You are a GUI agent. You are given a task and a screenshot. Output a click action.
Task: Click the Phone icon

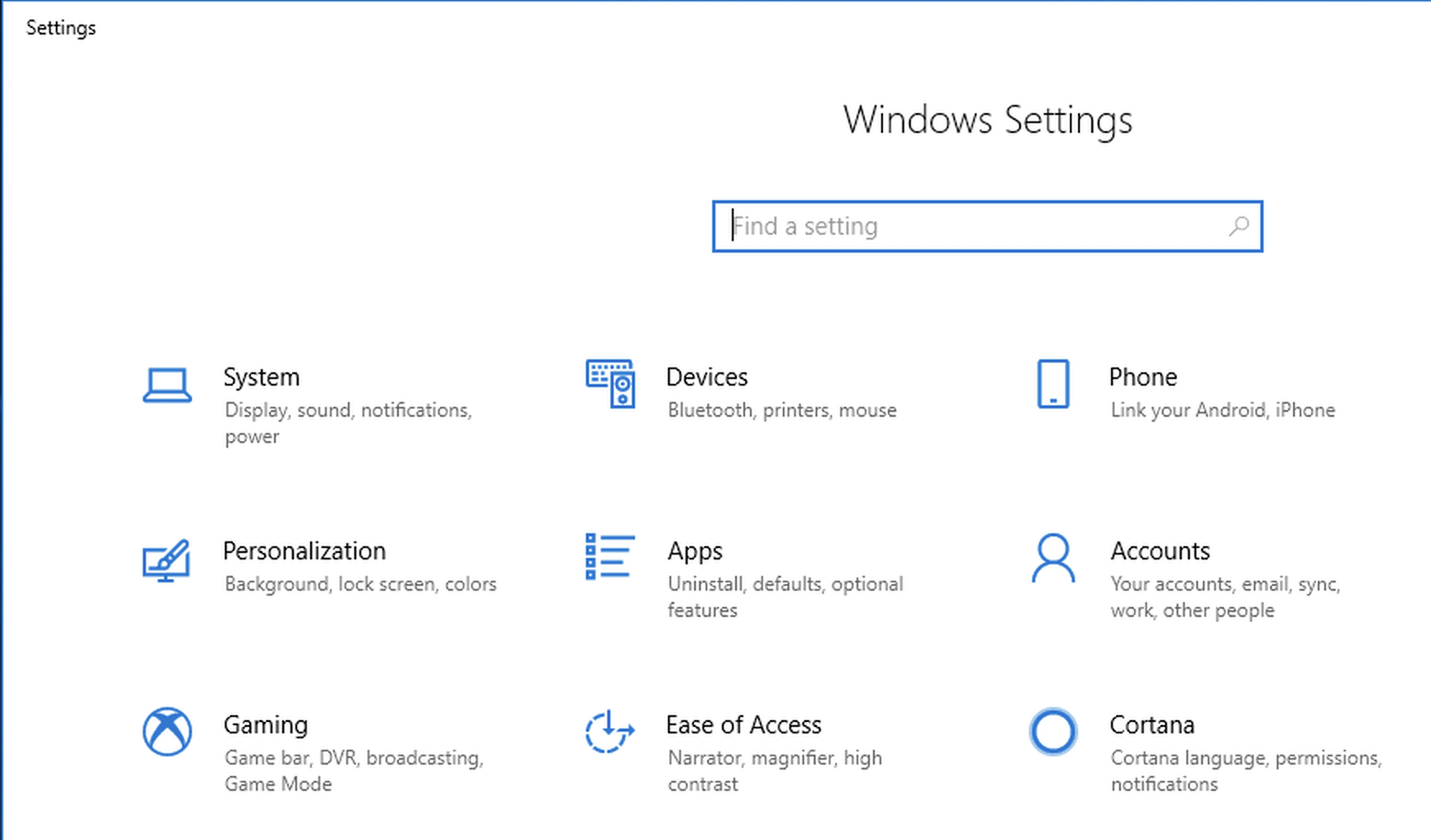point(1053,383)
